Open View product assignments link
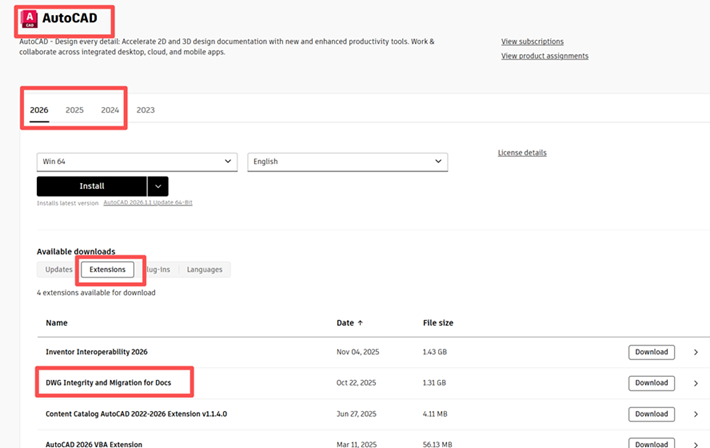This screenshot has height=448, width=710. coord(544,56)
